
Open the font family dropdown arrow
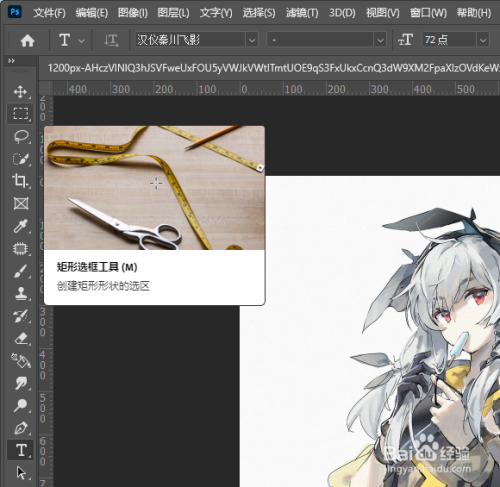tap(252, 40)
